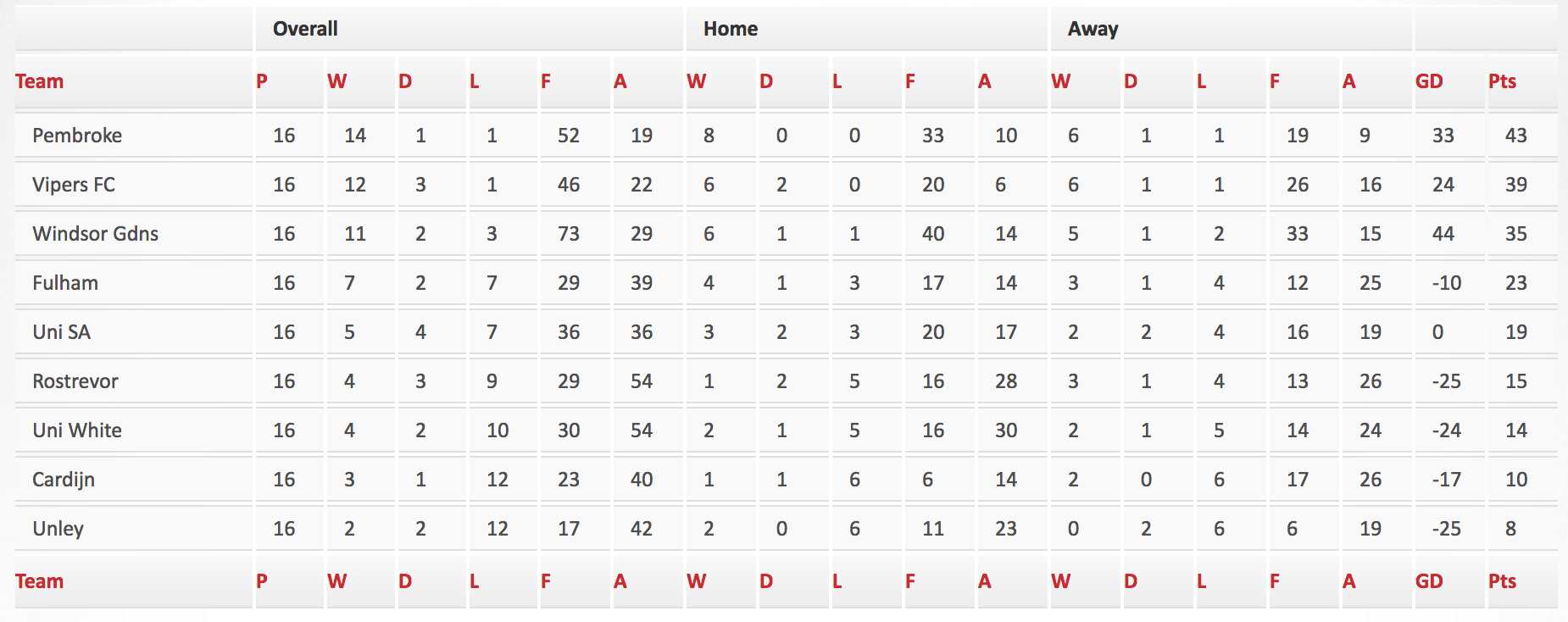Screen dimensions: 1568x622
Task: Click GD header in top row
Action: pos(1429,81)
